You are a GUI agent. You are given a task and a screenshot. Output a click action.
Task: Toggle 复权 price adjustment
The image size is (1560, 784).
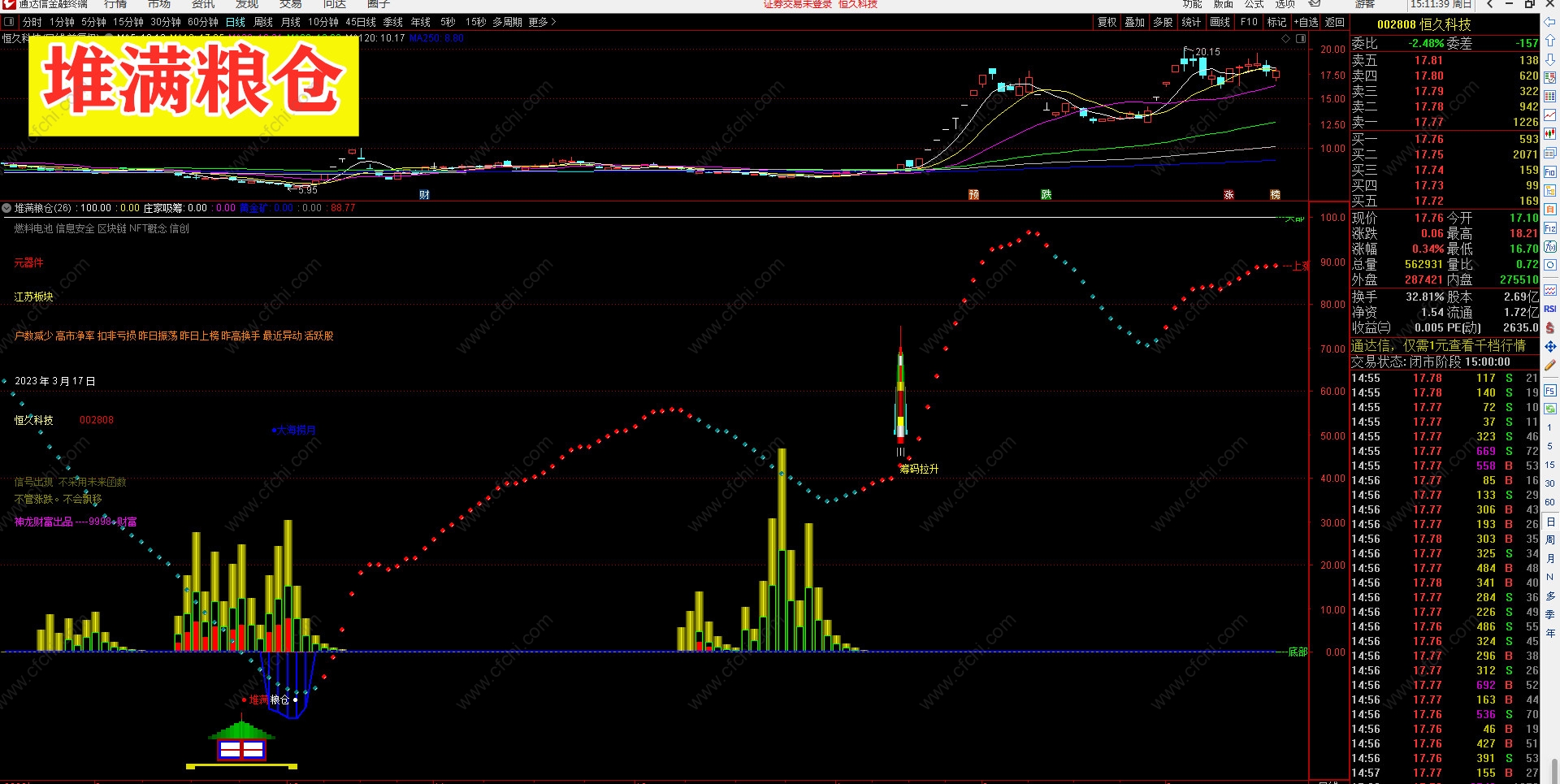coord(1107,22)
